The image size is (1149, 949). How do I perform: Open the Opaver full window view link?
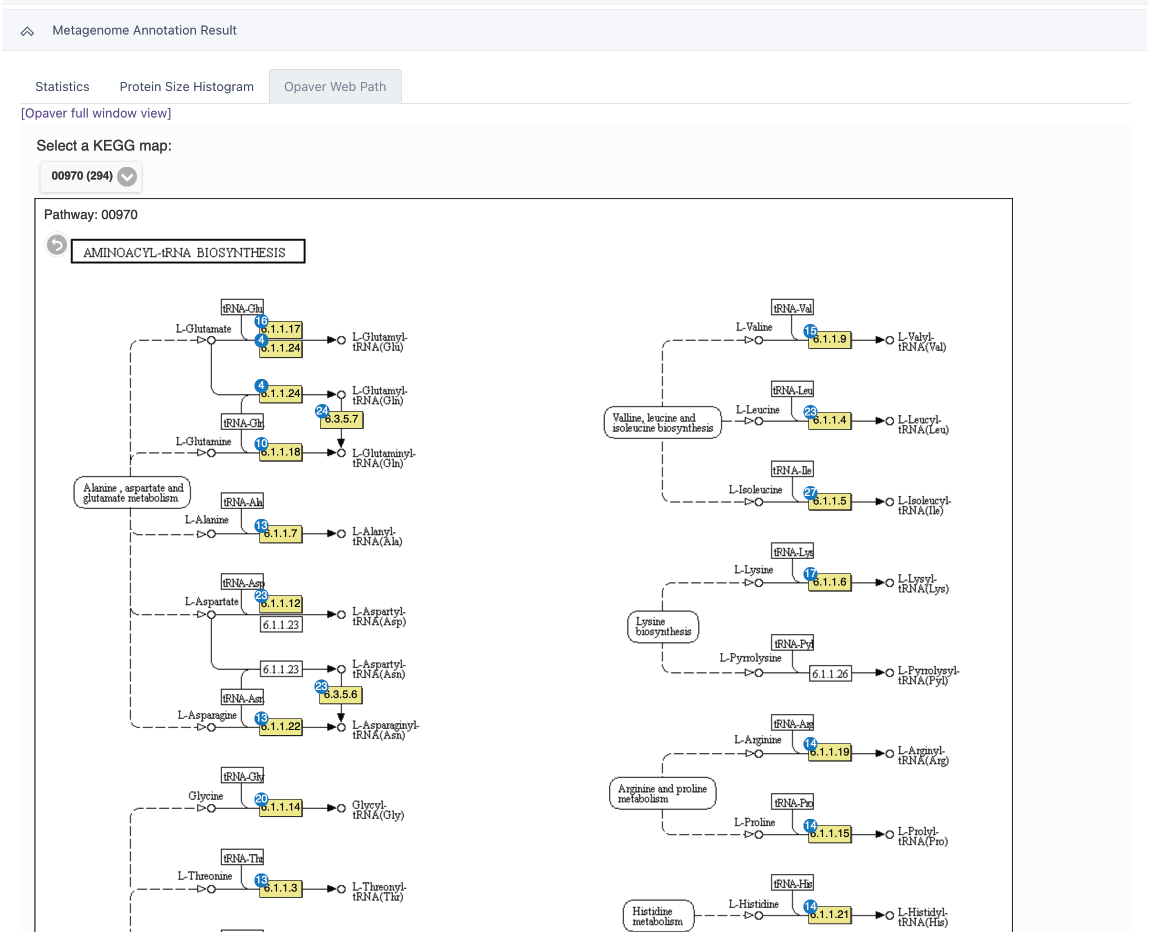pyautogui.click(x=96, y=113)
